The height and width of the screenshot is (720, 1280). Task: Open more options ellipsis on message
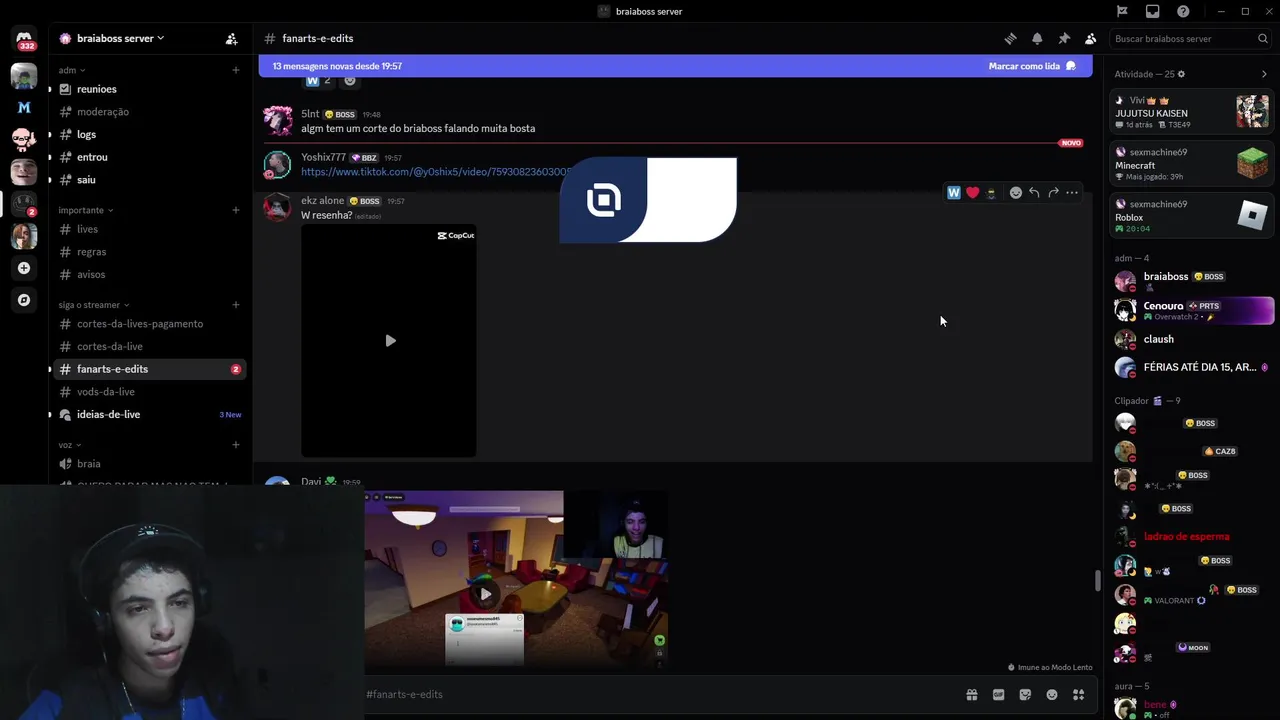click(x=1073, y=193)
